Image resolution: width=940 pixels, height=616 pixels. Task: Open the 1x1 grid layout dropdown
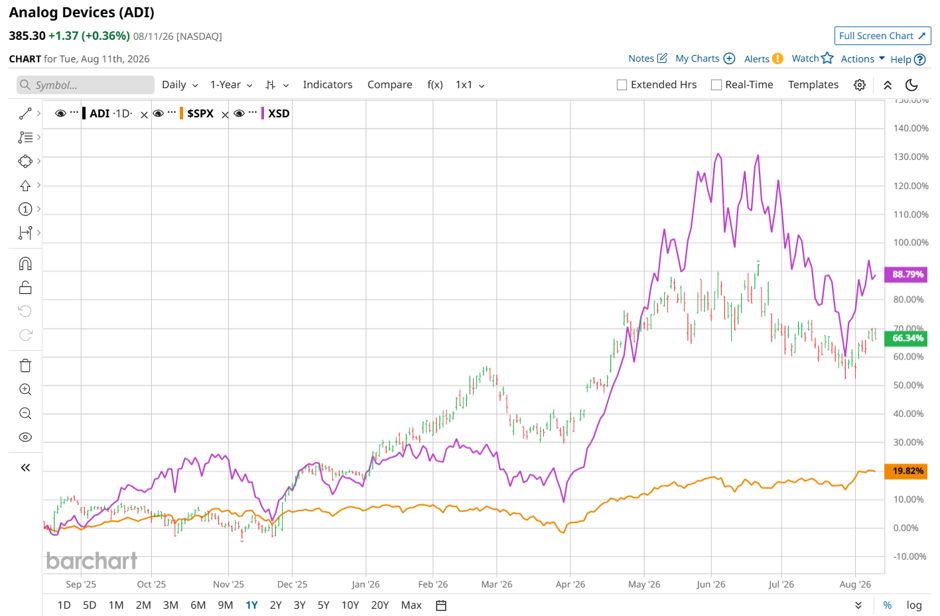tap(470, 84)
